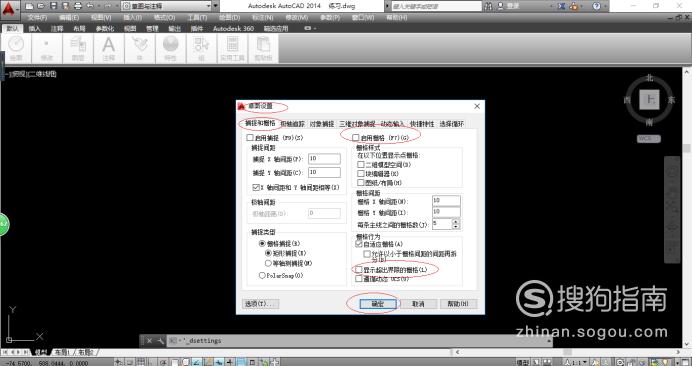Click the 捕捉 X 轴间距 input field
692x366 pixels.
pyautogui.click(x=324, y=158)
